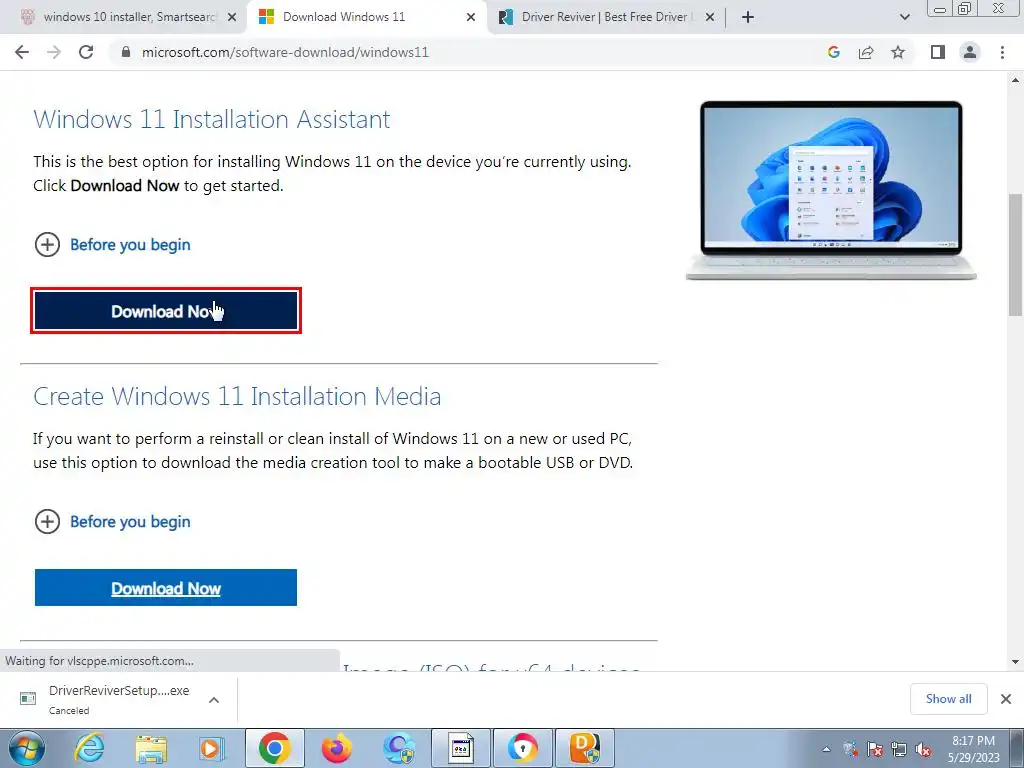Screen dimensions: 1024x768
Task: Click Show all downloads
Action: [948, 699]
